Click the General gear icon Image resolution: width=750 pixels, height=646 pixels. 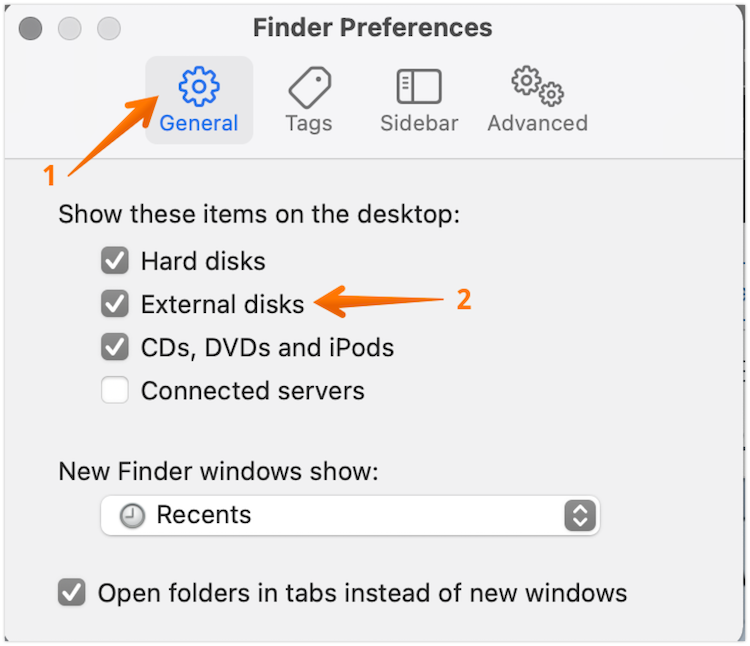click(x=198, y=87)
